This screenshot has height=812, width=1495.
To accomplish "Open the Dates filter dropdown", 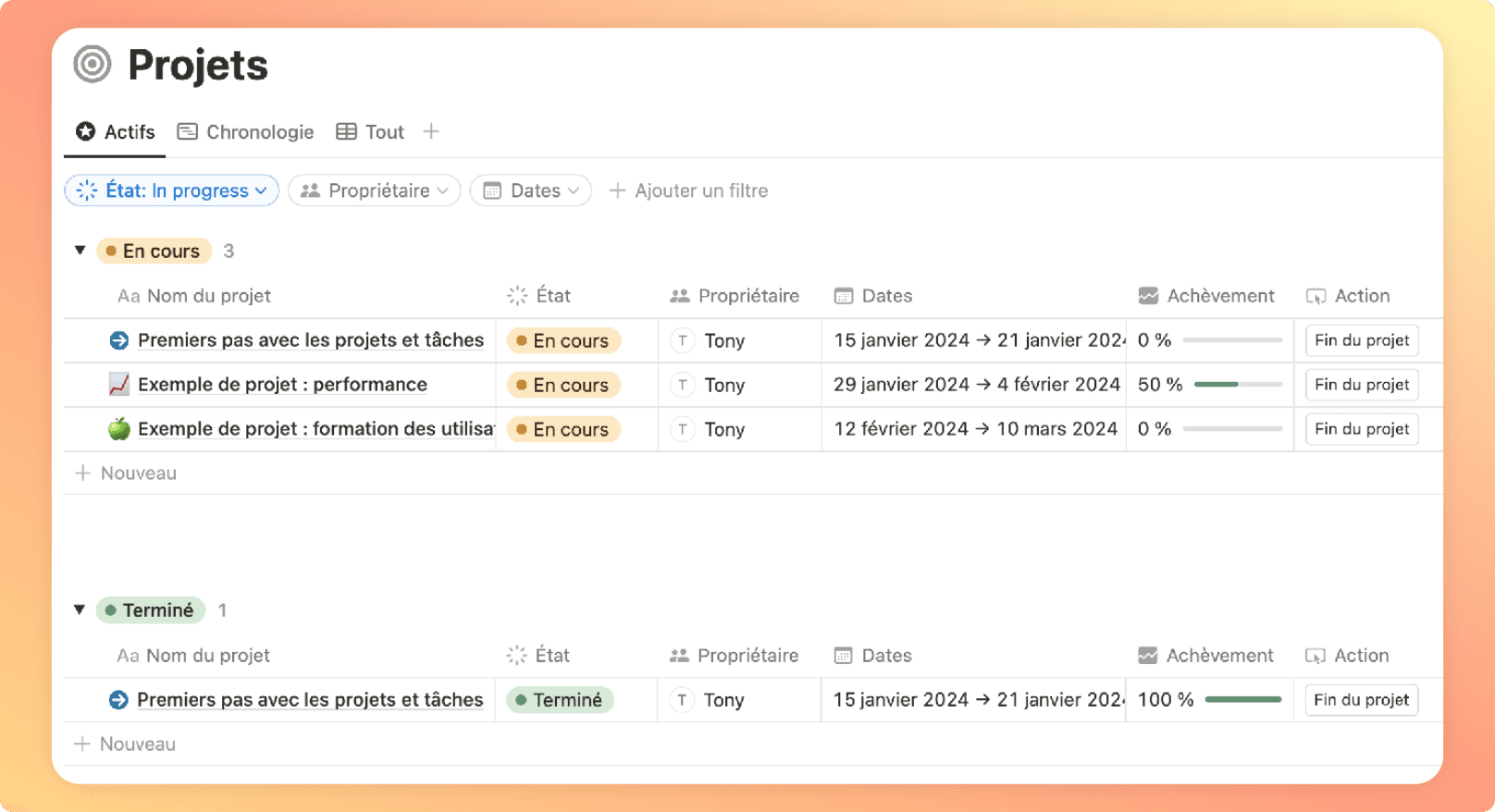I will pos(531,191).
